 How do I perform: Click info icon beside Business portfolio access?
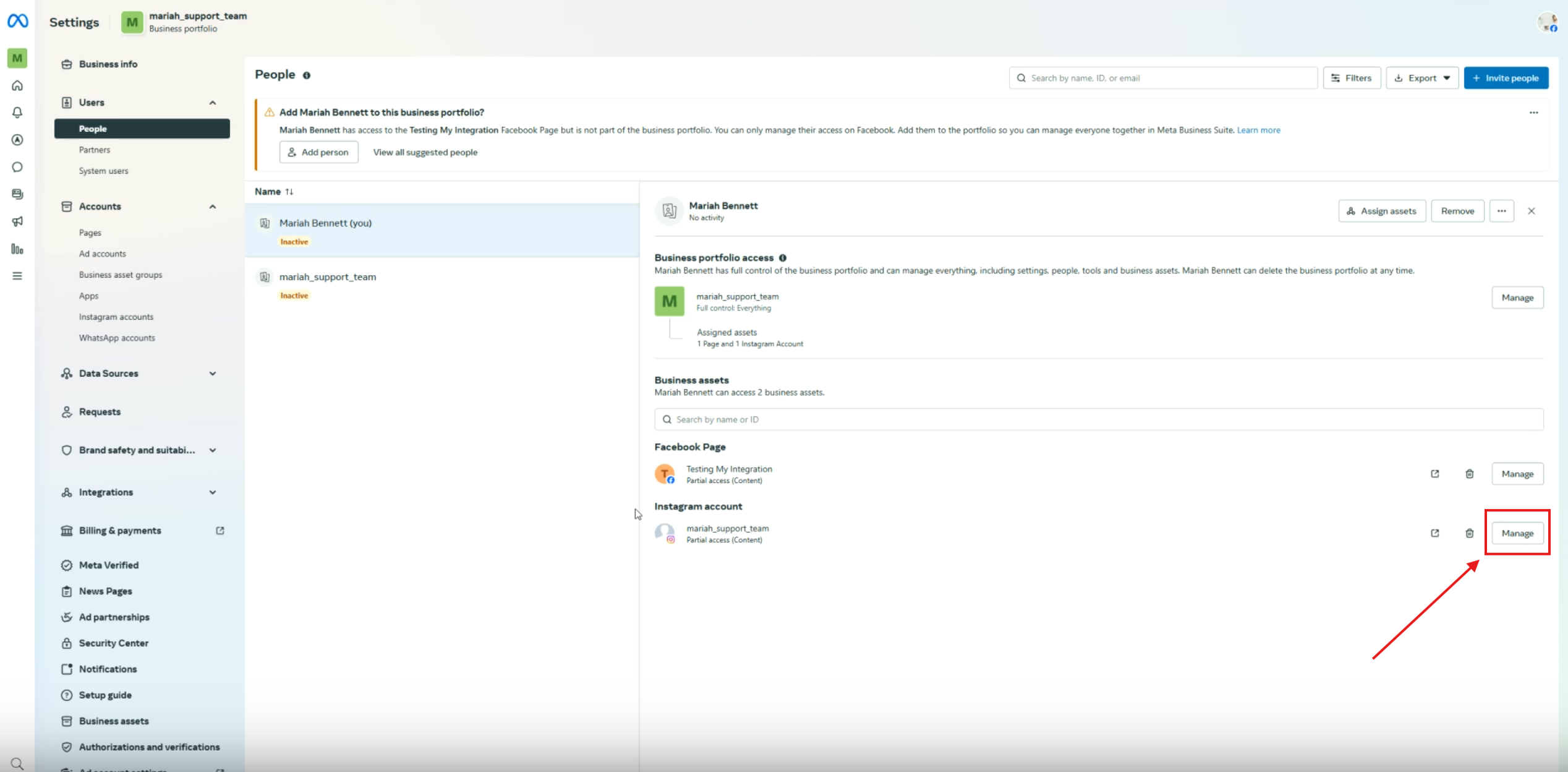coord(783,258)
